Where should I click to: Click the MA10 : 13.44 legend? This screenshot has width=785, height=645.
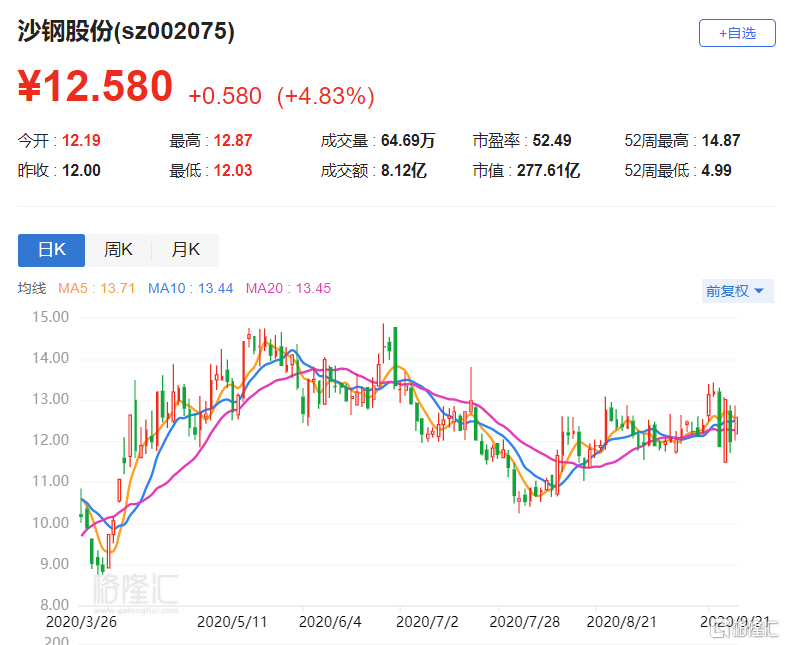tap(191, 288)
